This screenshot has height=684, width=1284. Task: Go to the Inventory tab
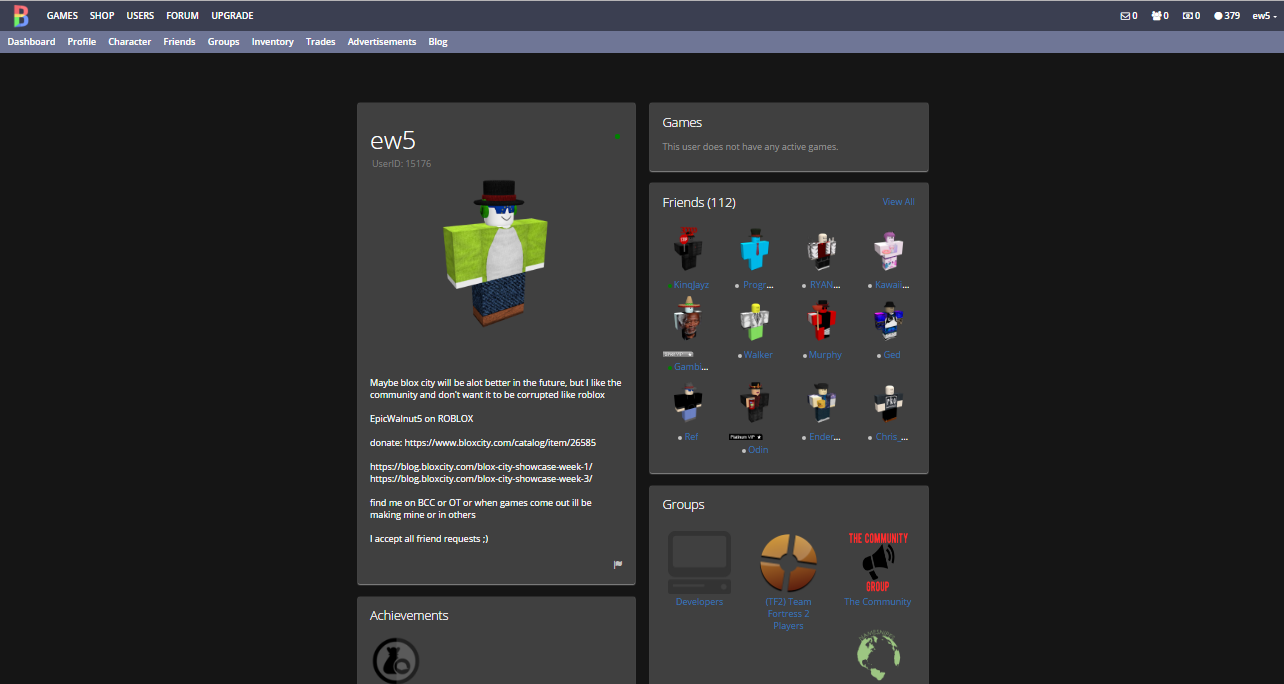point(272,42)
